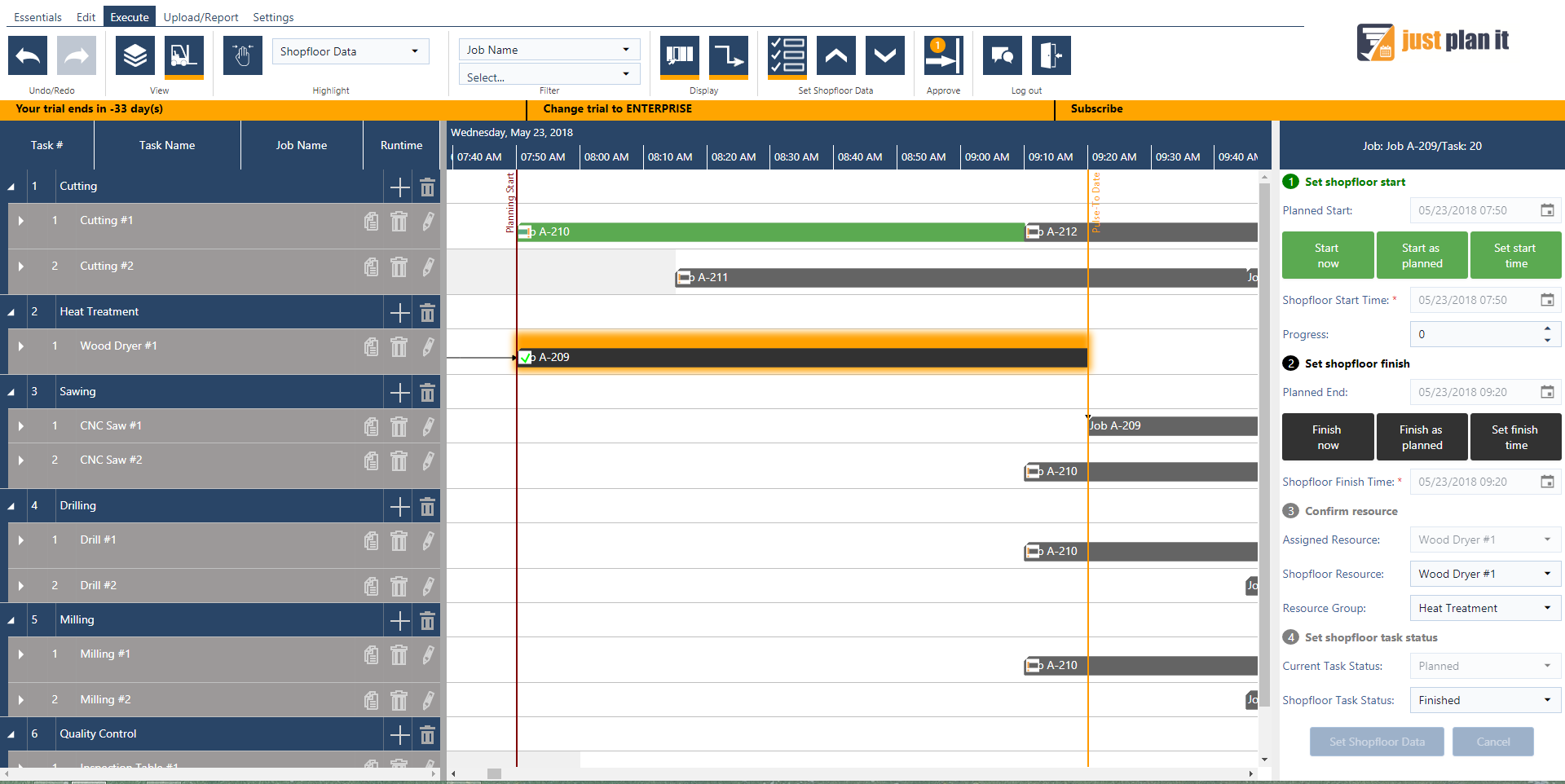Select the layers View icon
The image size is (1565, 784).
click(134, 55)
